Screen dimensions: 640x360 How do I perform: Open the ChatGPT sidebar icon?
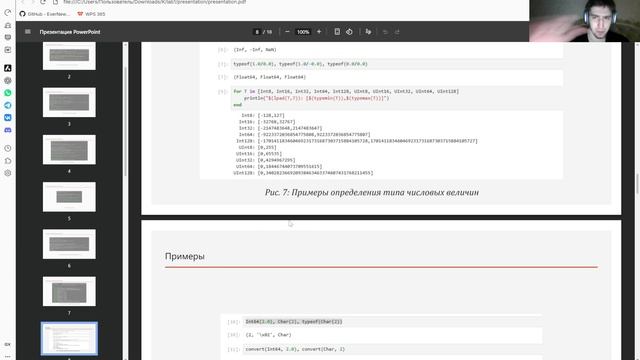coord(8,80)
